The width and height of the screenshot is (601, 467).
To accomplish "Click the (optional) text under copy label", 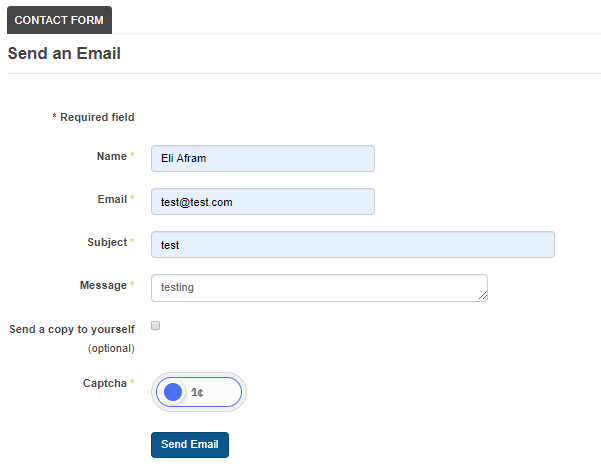I will coord(111,348).
